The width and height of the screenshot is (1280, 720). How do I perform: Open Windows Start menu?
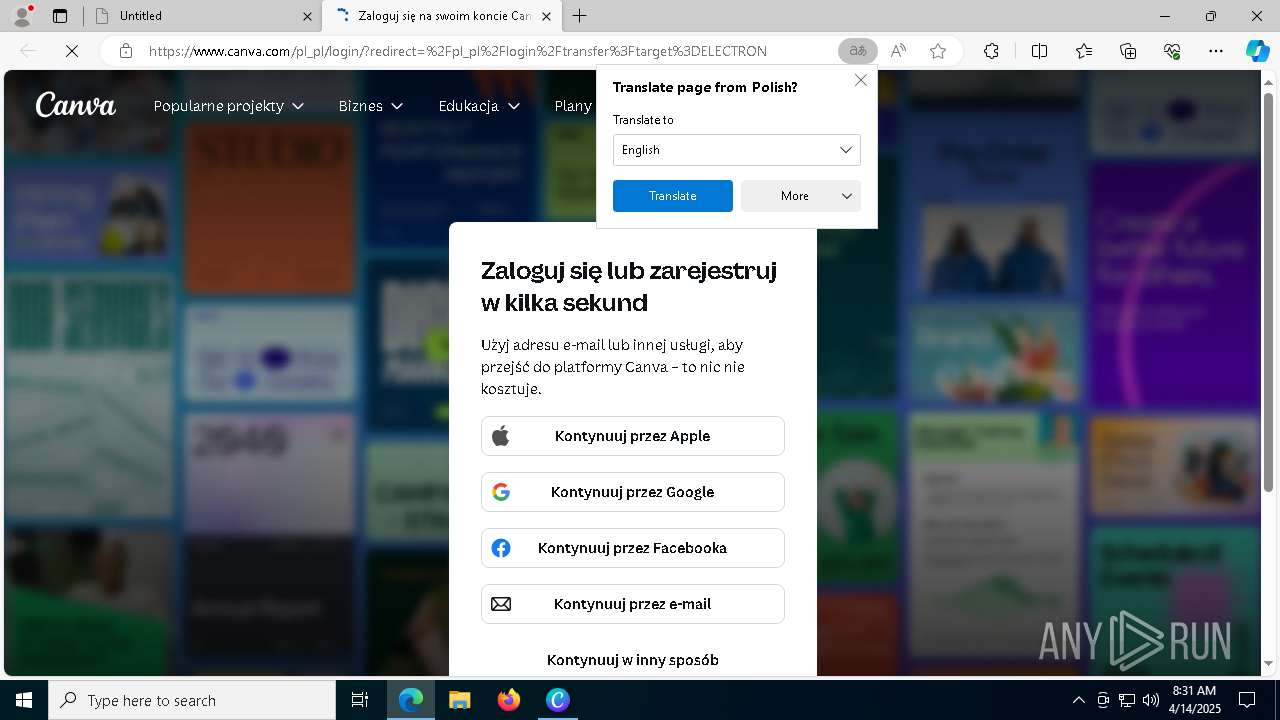[x=24, y=700]
